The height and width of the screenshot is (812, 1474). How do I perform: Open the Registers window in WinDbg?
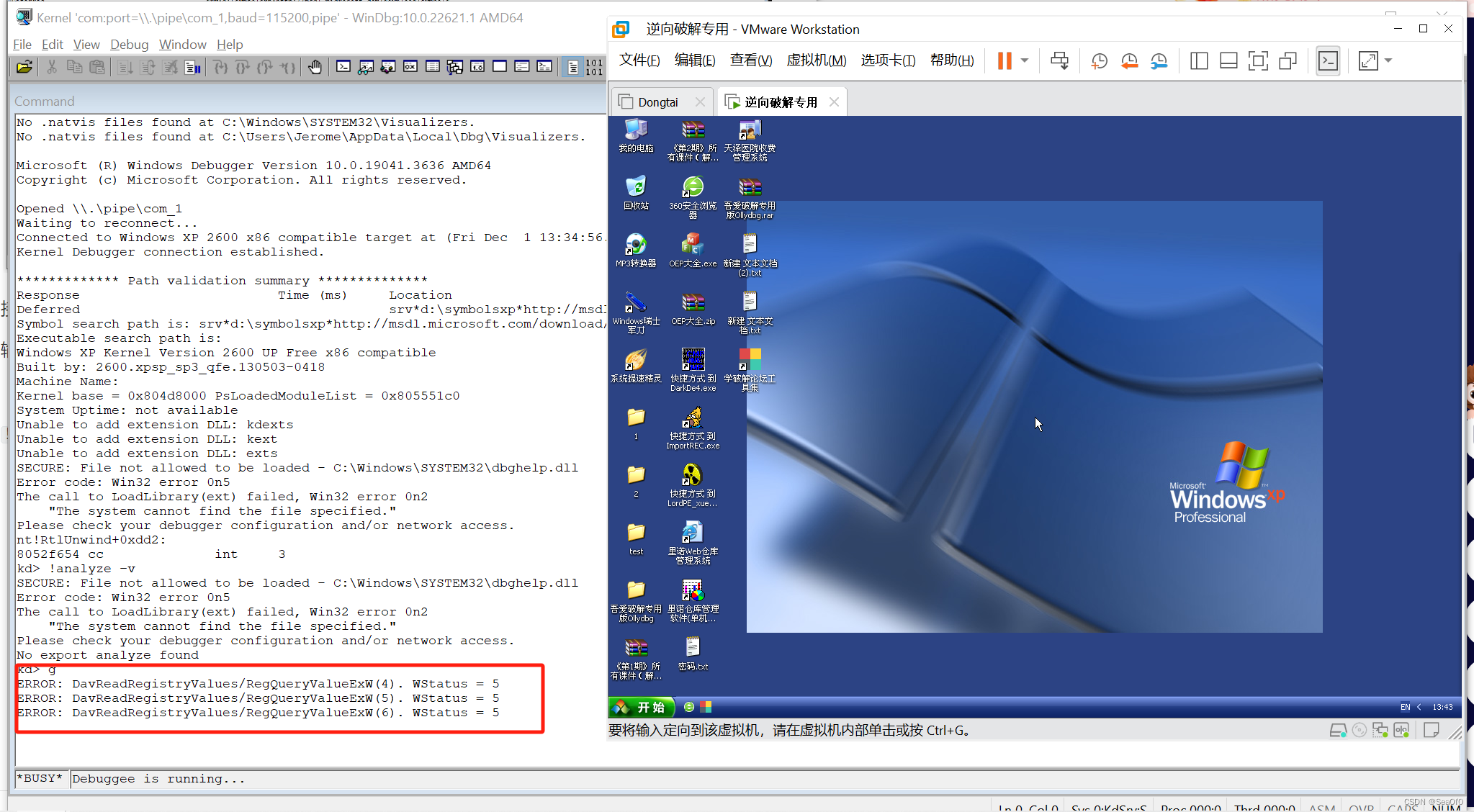410,66
